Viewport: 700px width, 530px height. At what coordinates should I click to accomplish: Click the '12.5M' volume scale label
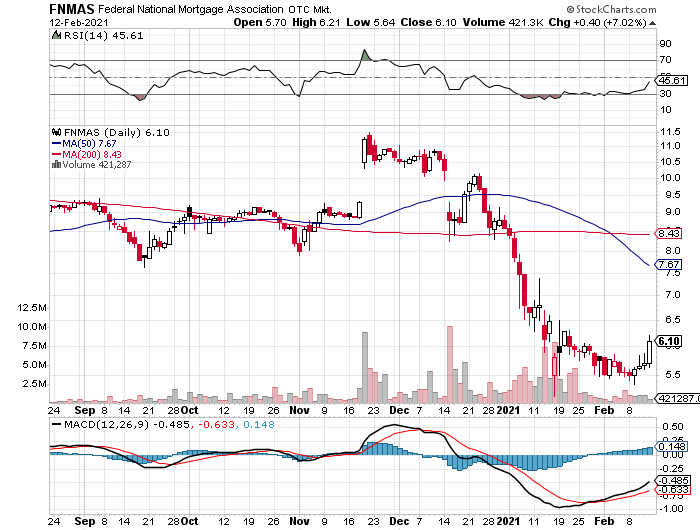[32, 308]
